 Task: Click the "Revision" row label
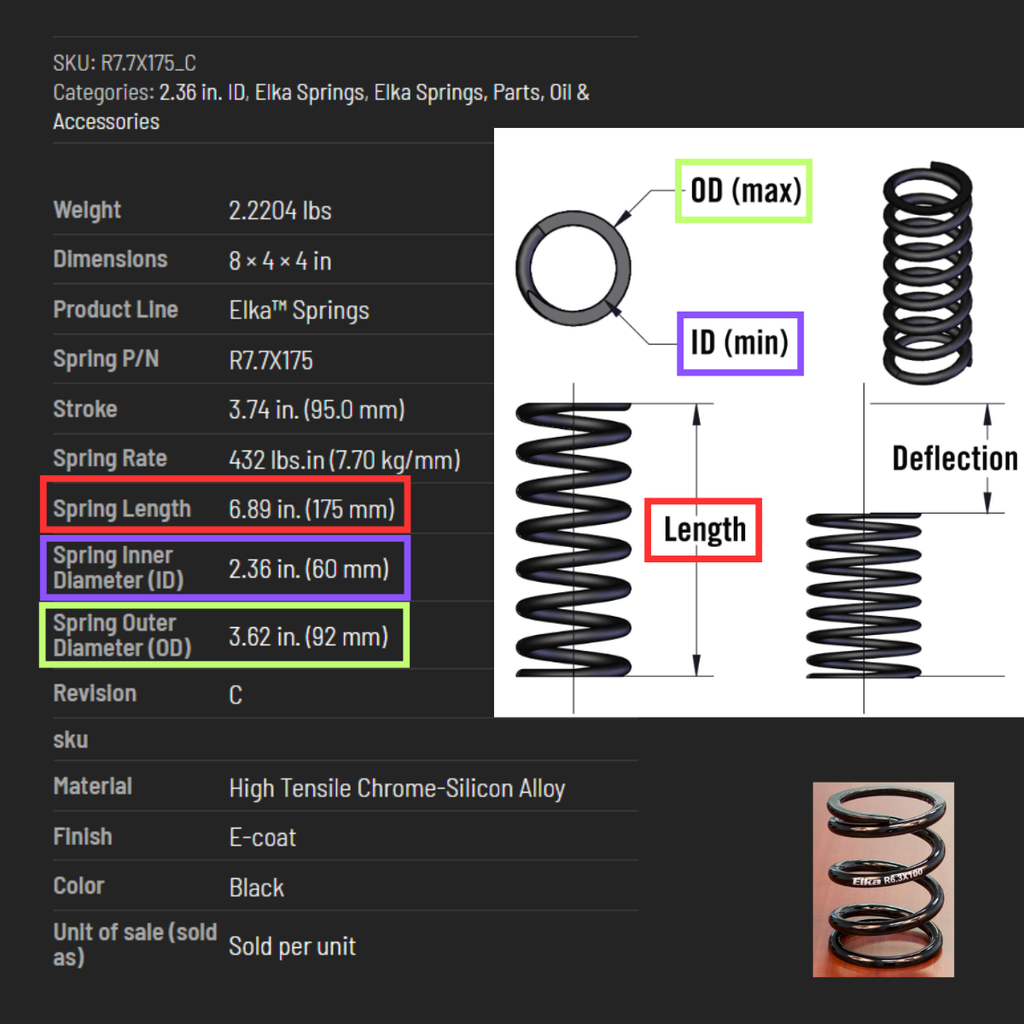[x=95, y=693]
